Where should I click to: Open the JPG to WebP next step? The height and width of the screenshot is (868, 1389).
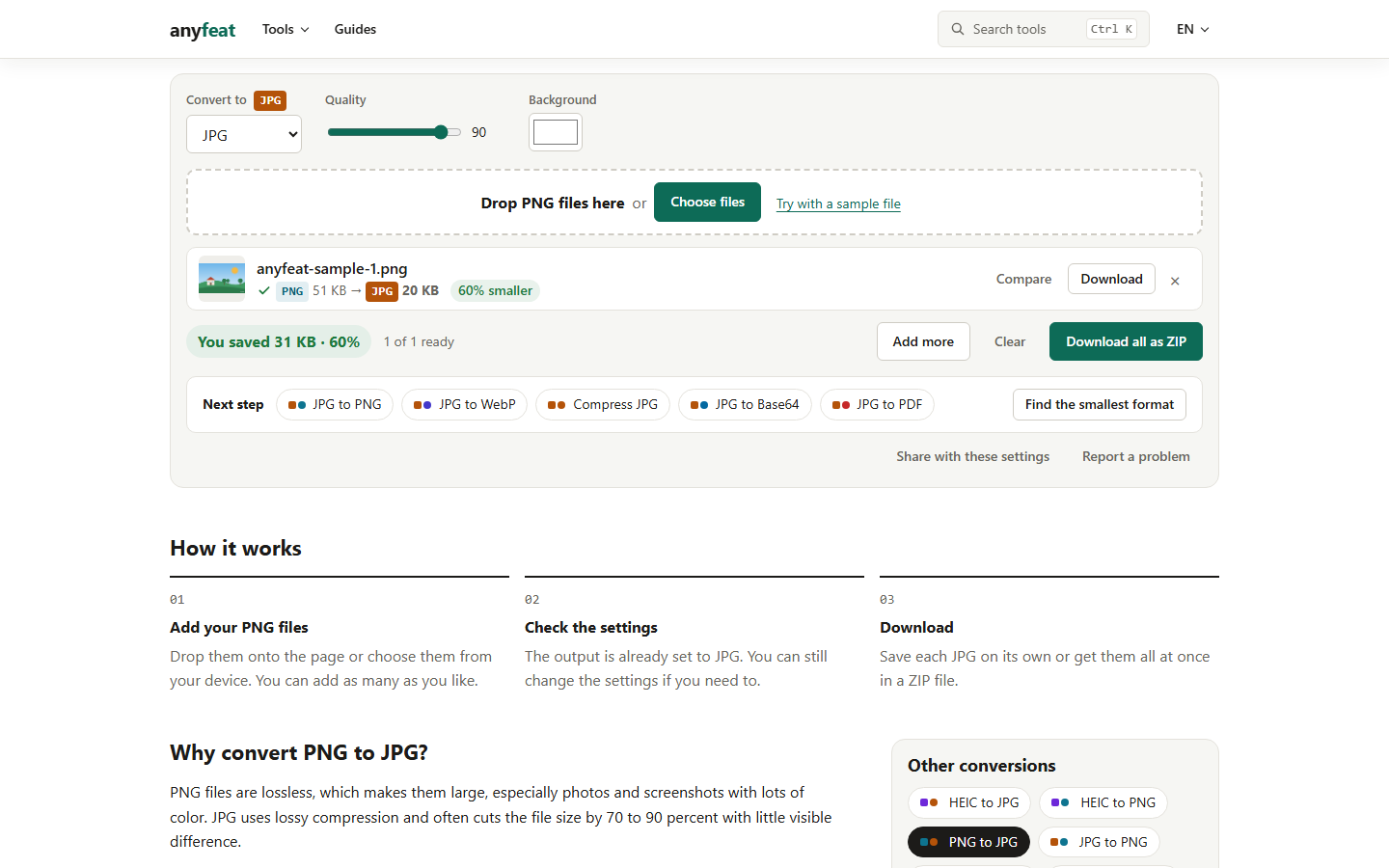tap(464, 404)
